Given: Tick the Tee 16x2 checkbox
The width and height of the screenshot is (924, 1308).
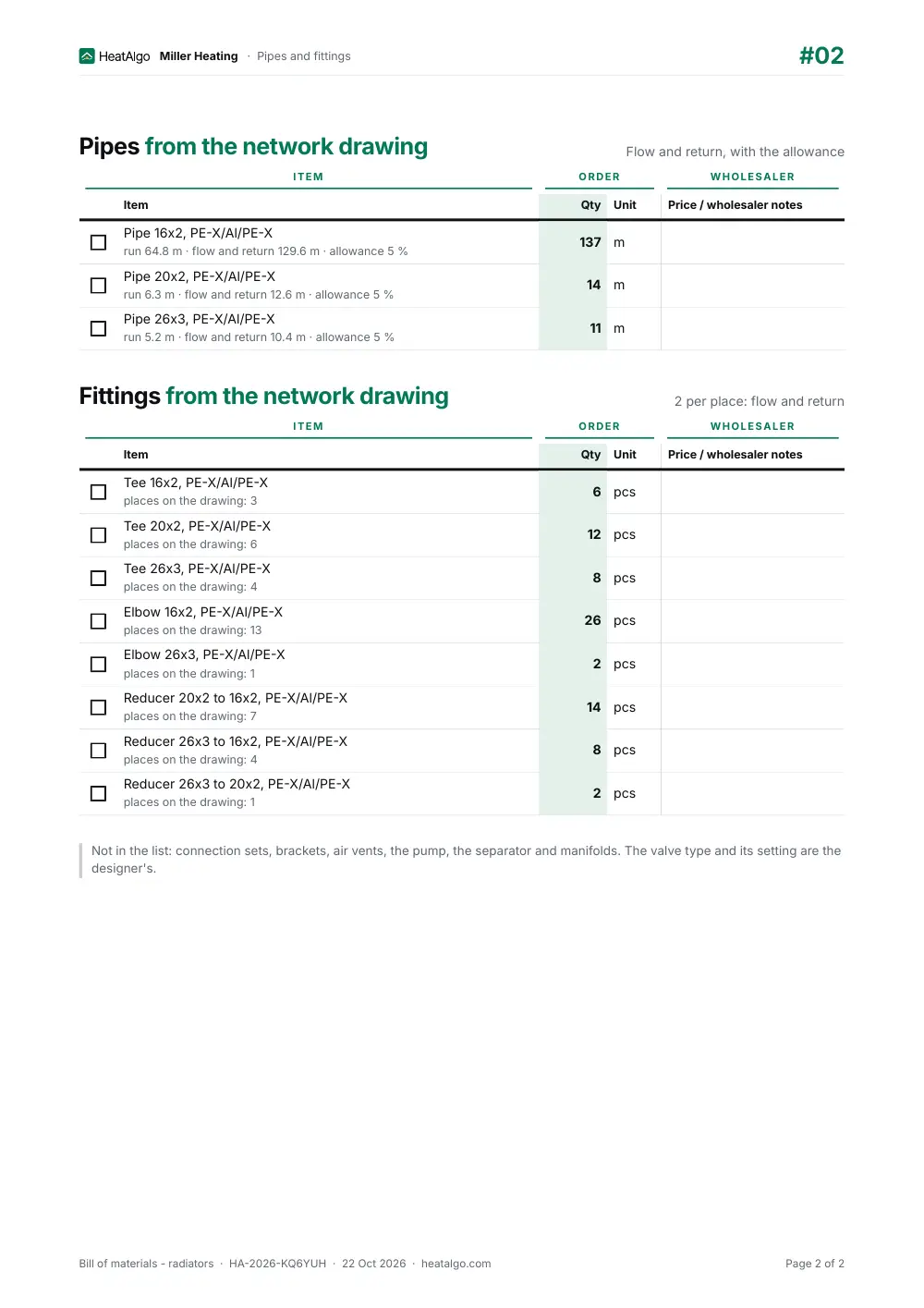Looking at the screenshot, I should [x=98, y=492].
